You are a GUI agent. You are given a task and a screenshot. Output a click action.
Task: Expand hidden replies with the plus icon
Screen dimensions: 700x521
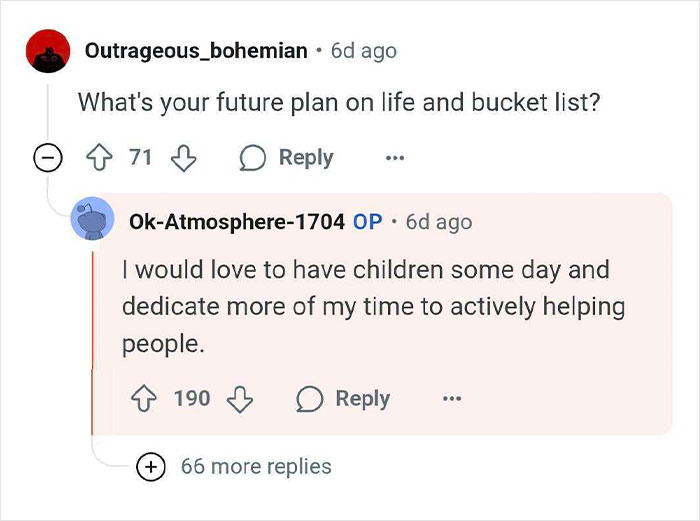[x=151, y=466]
